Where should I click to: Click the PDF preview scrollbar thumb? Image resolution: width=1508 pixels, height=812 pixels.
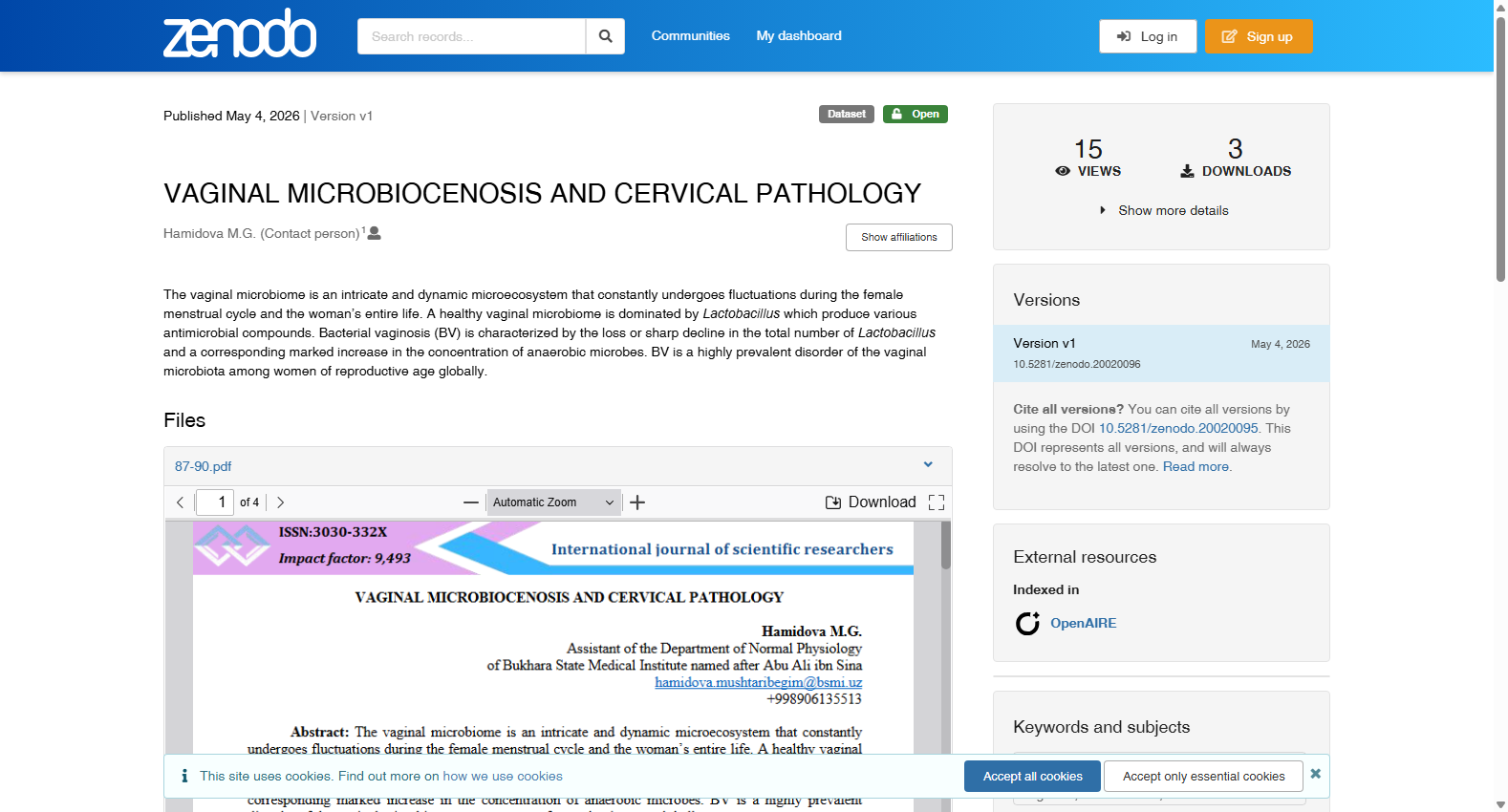coord(946,545)
